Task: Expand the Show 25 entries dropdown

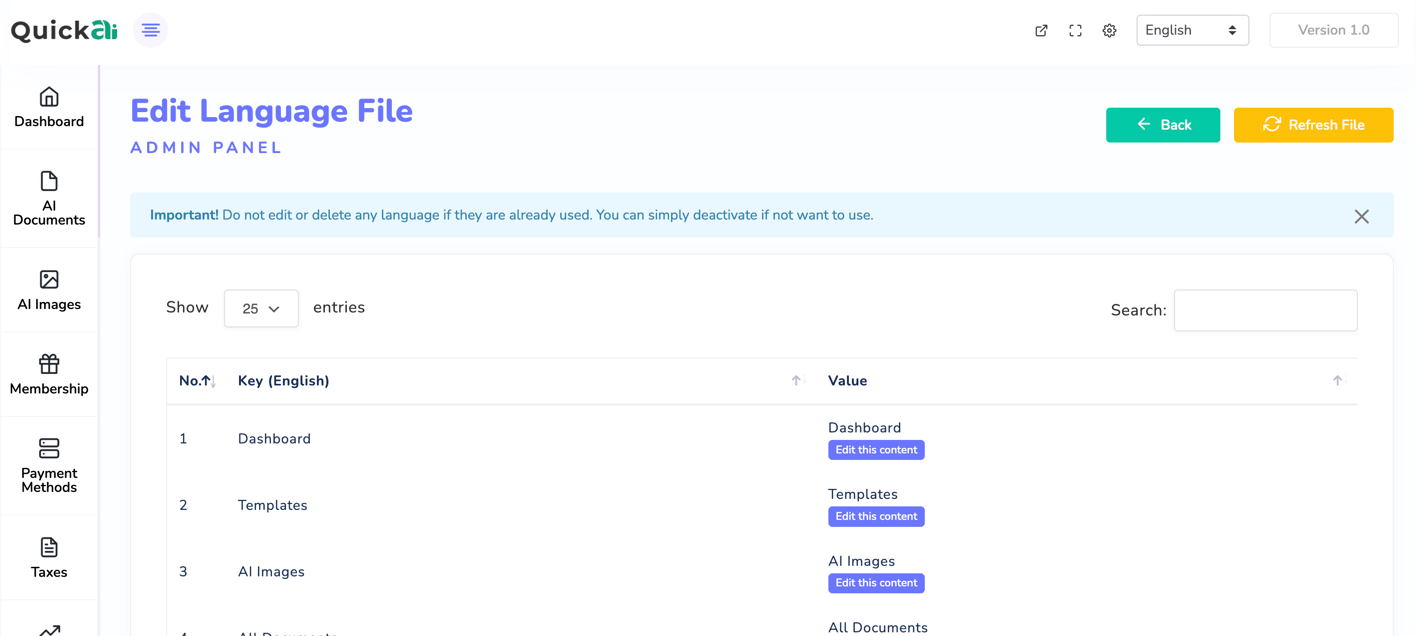Action: (261, 309)
